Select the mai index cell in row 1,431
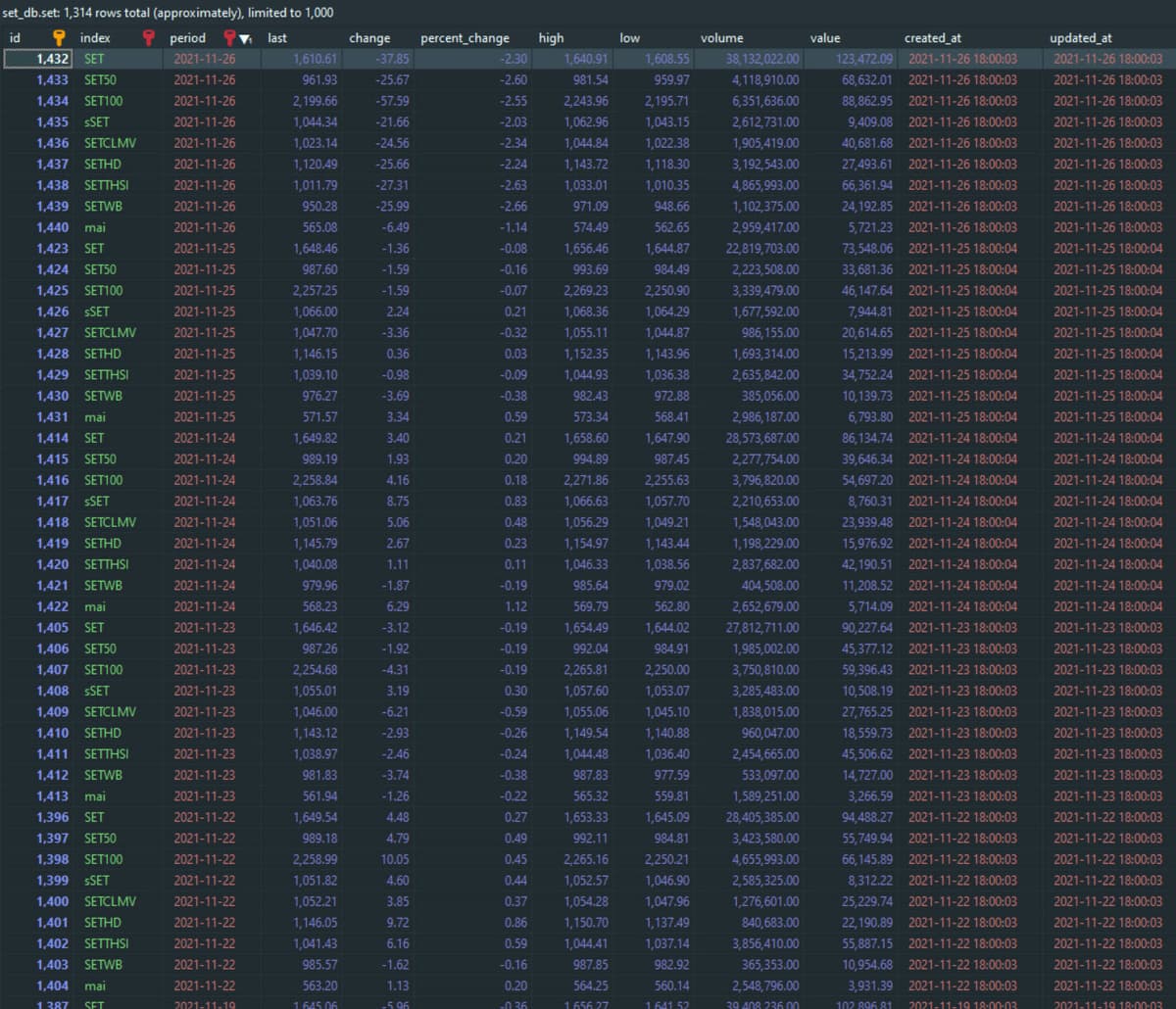Viewport: 1176px width, 1009px height. [x=117, y=417]
